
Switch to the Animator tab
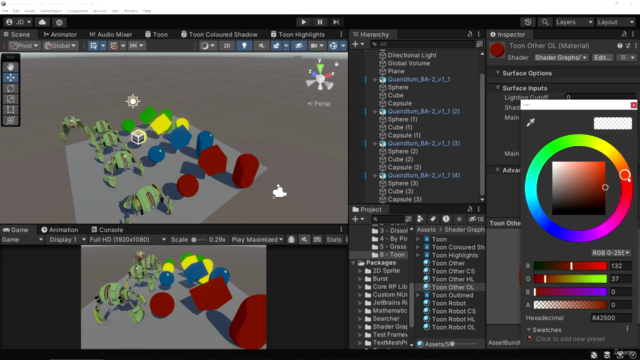[60, 34]
